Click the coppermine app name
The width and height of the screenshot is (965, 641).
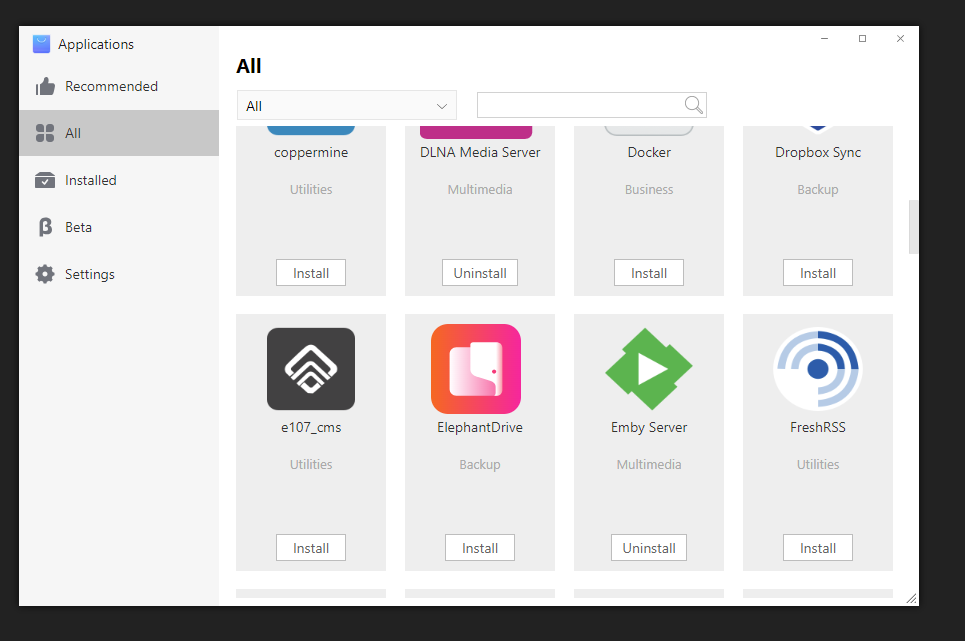(x=311, y=153)
